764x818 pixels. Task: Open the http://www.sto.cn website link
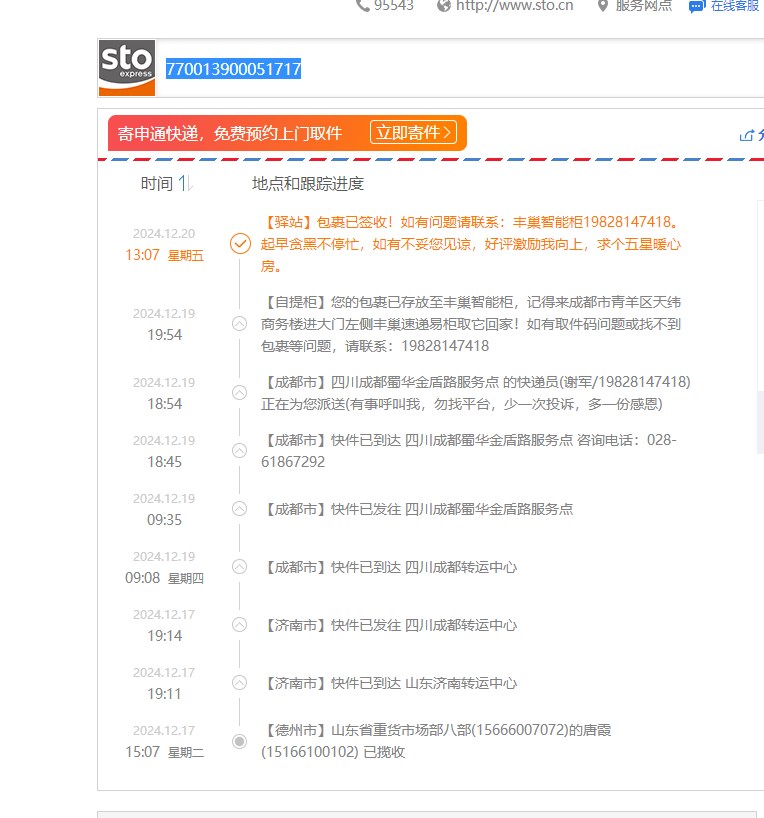point(515,6)
